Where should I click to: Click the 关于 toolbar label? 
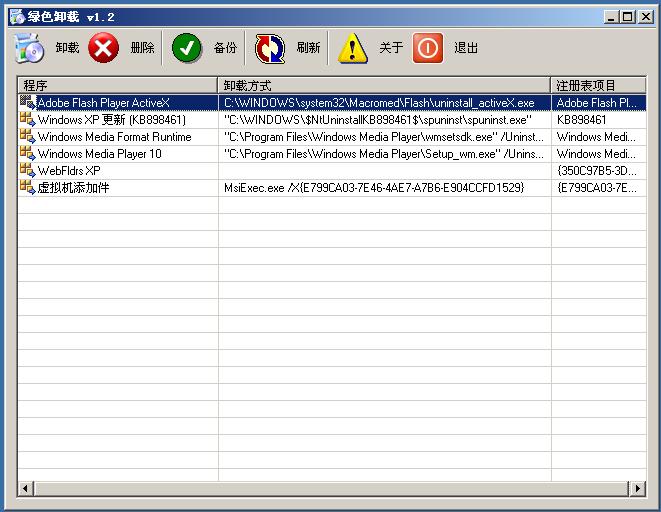tap(391, 48)
